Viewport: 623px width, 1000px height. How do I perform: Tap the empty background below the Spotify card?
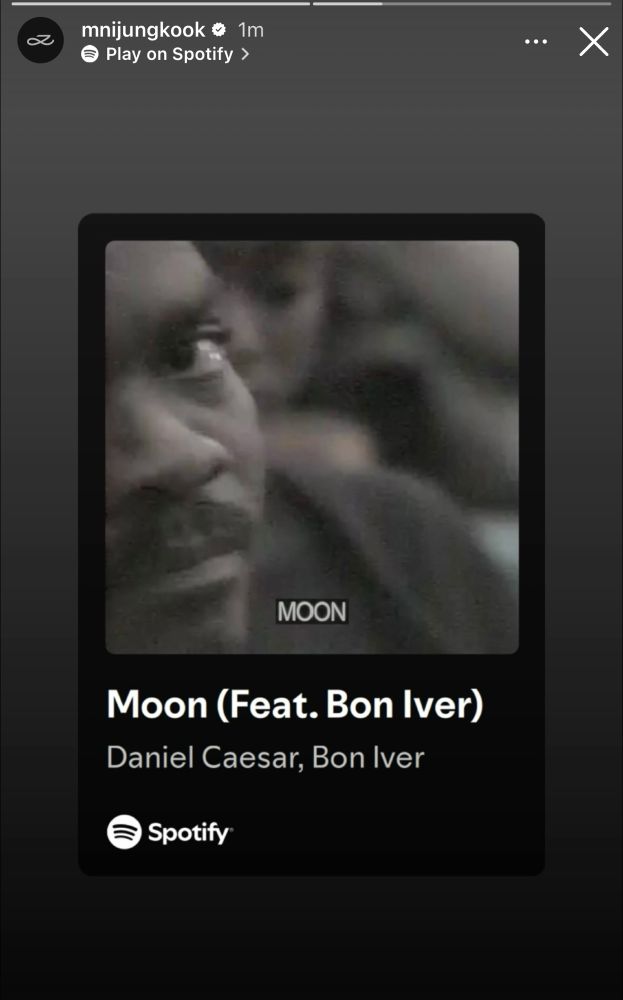pos(311,938)
